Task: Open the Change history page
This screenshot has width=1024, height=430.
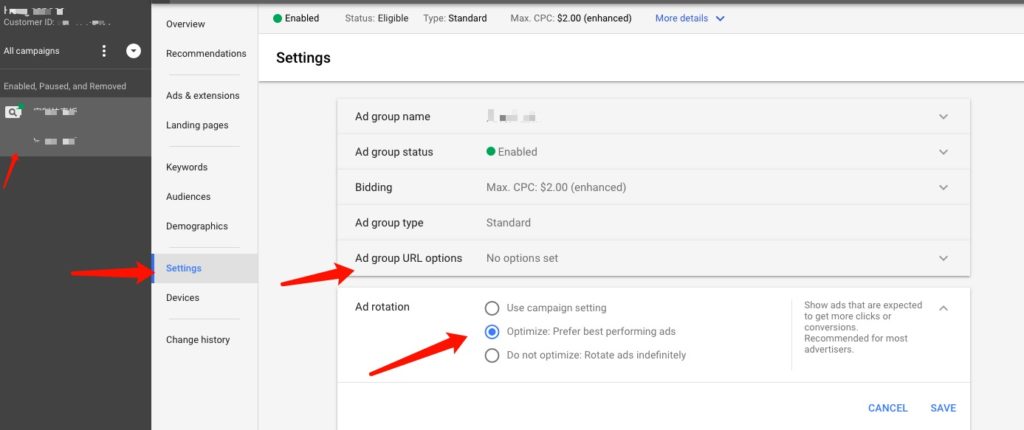Action: click(x=198, y=340)
